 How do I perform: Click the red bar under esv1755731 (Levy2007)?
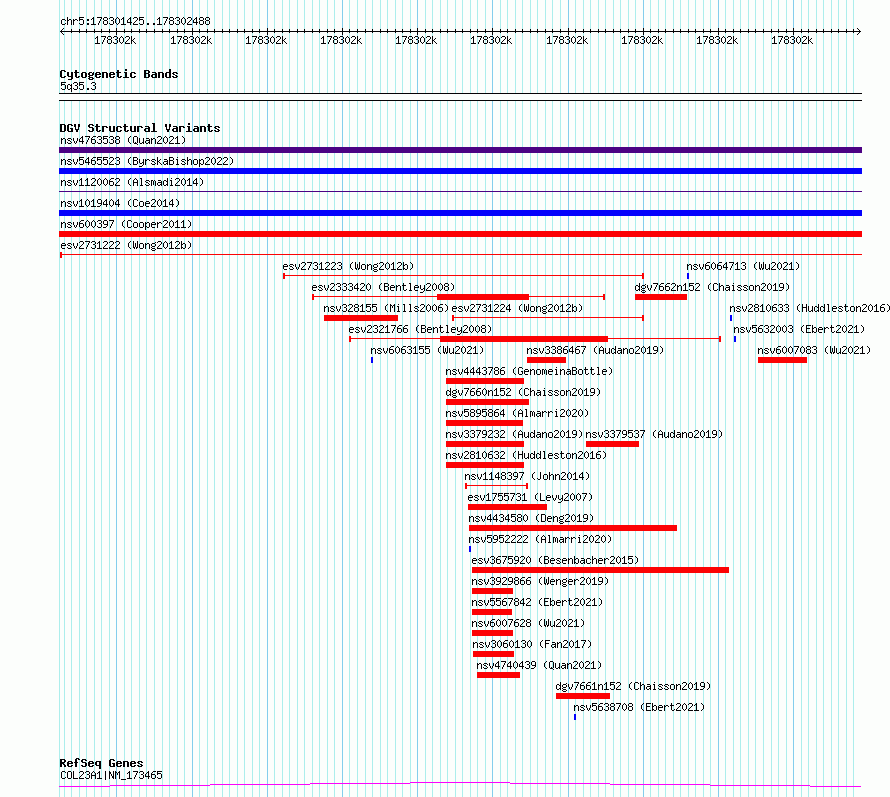pyautogui.click(x=507, y=507)
